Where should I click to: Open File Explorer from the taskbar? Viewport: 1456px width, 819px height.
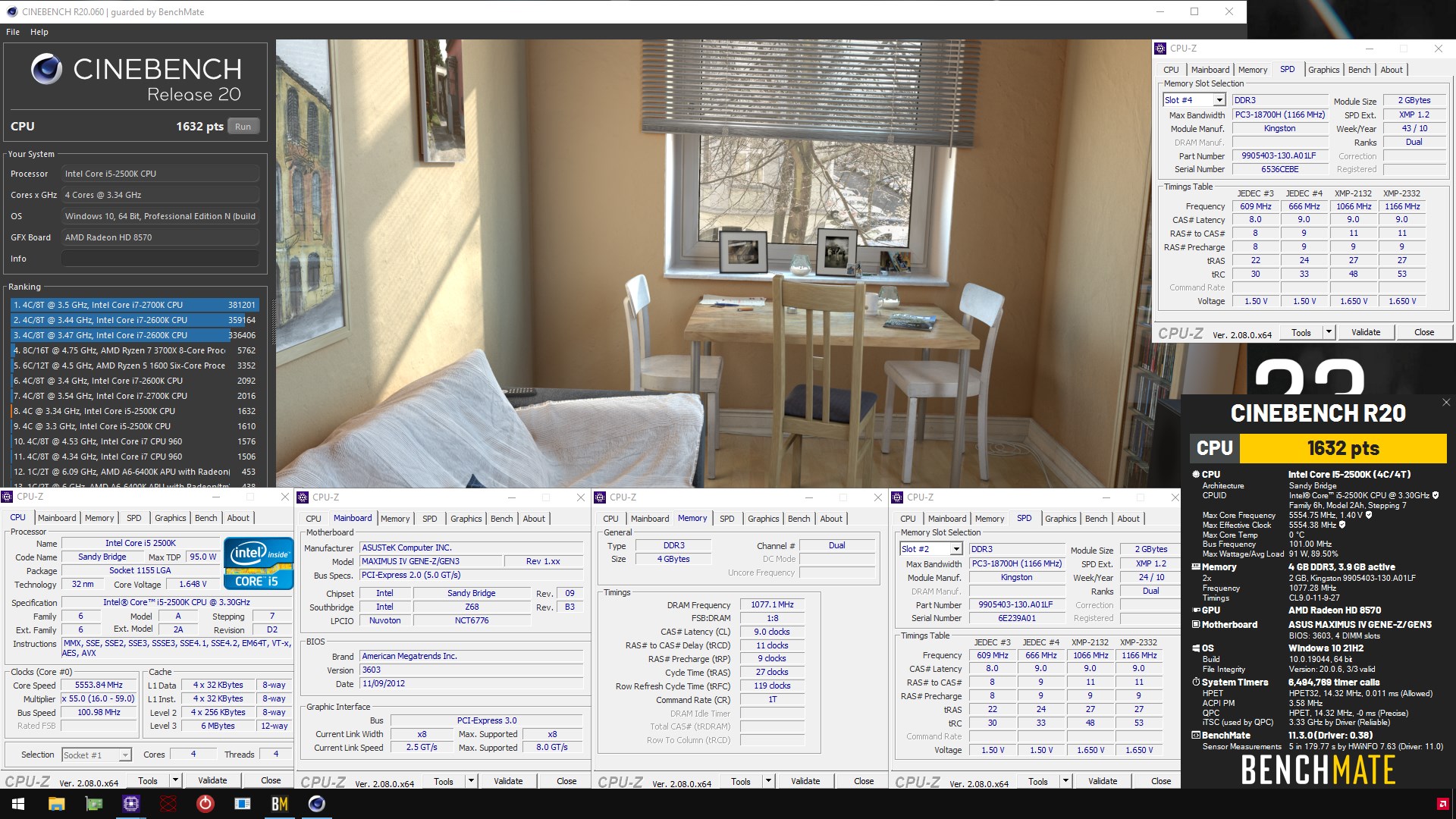pyautogui.click(x=57, y=804)
